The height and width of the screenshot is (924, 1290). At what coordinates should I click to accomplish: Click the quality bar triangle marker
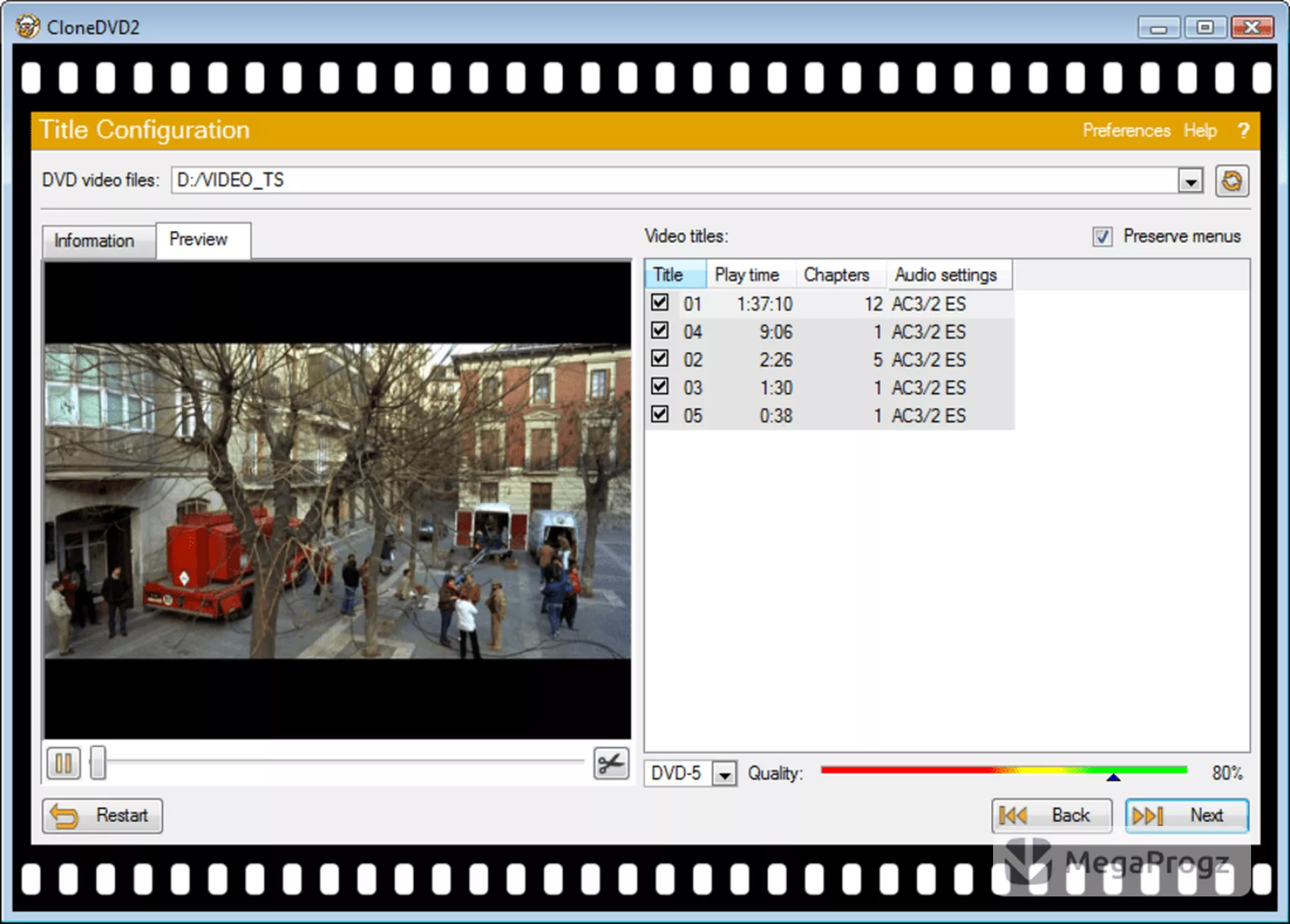point(1113,777)
